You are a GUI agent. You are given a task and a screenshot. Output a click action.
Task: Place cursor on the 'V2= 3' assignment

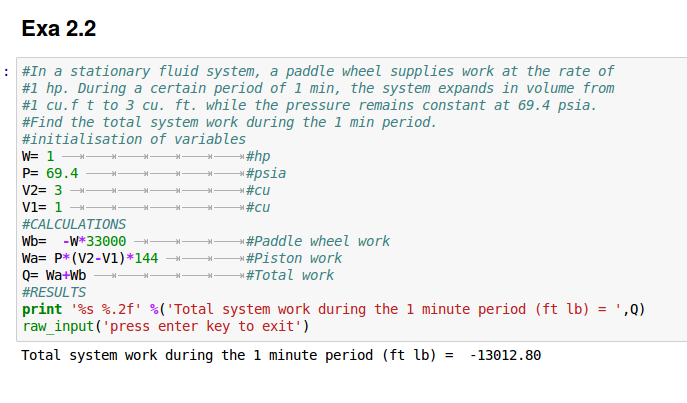pos(41,190)
